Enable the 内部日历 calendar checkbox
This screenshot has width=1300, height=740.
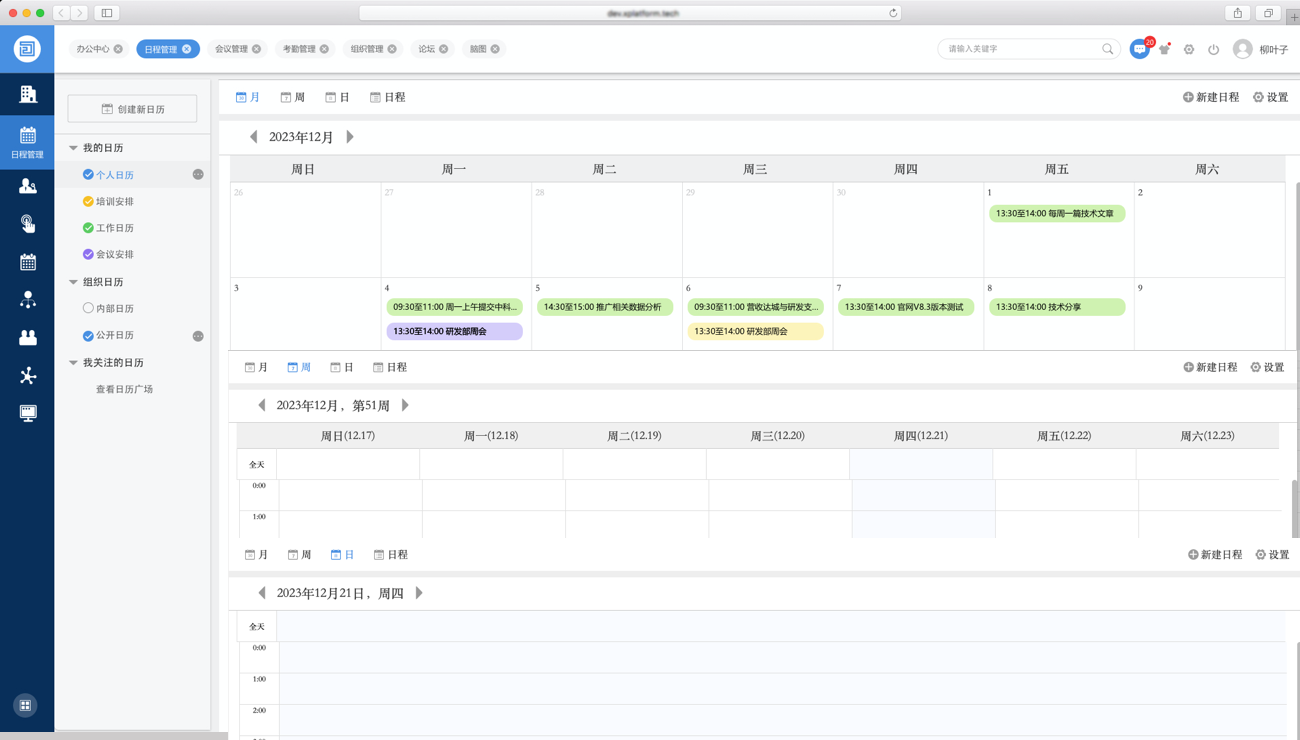(88, 309)
